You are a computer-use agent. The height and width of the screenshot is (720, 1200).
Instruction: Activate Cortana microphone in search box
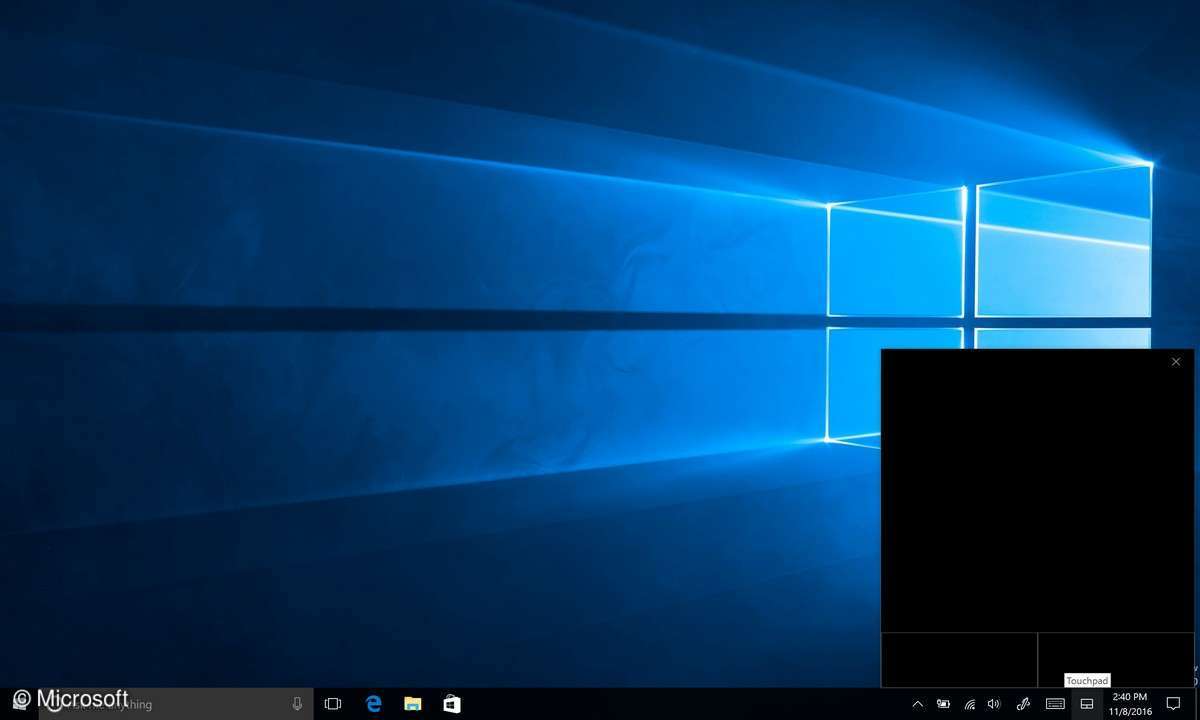(x=297, y=704)
